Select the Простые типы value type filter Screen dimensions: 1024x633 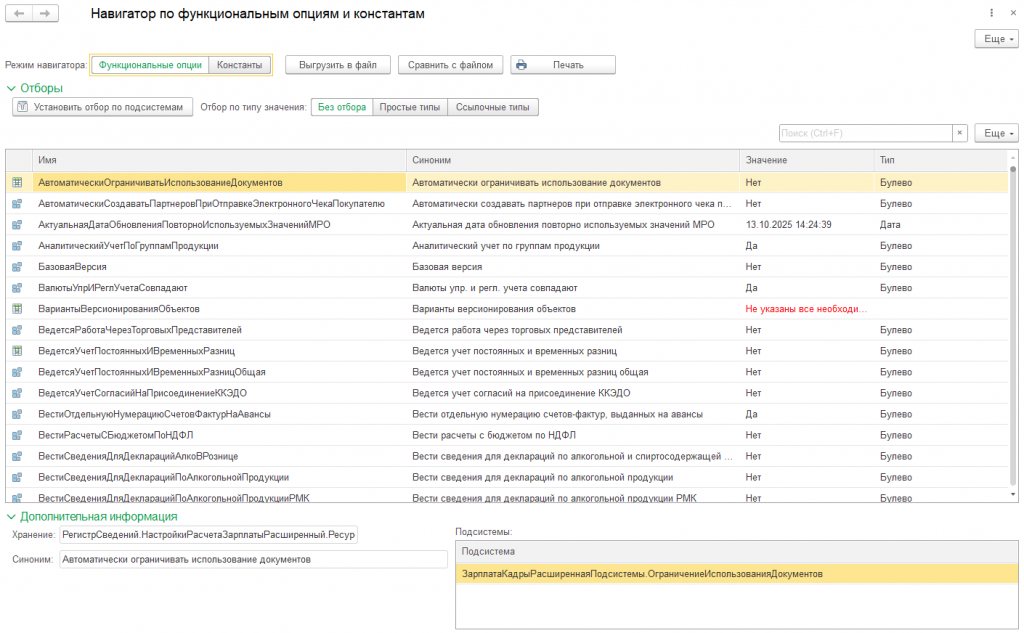[x=410, y=107]
